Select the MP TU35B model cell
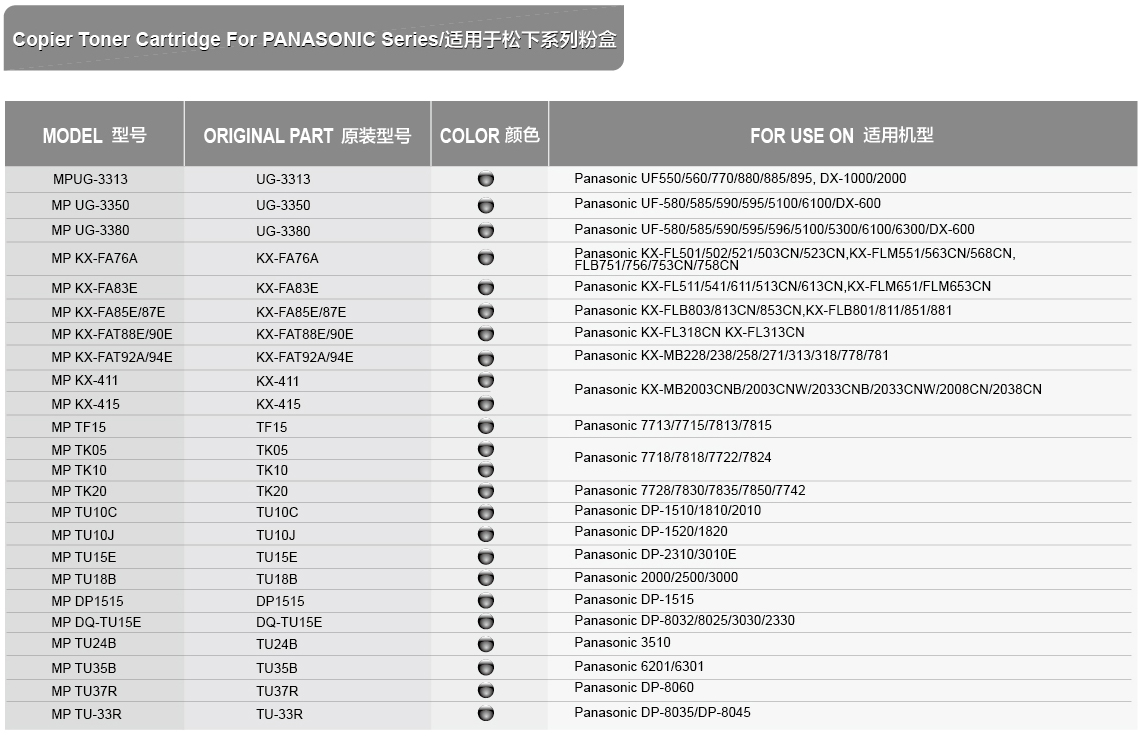 [84, 668]
